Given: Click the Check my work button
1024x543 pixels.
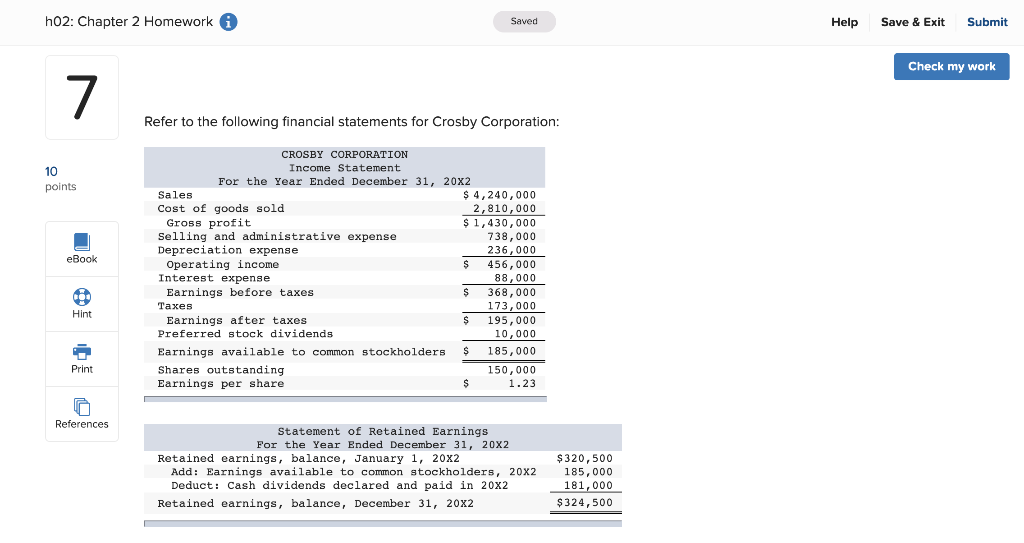Looking at the screenshot, I should [952, 67].
